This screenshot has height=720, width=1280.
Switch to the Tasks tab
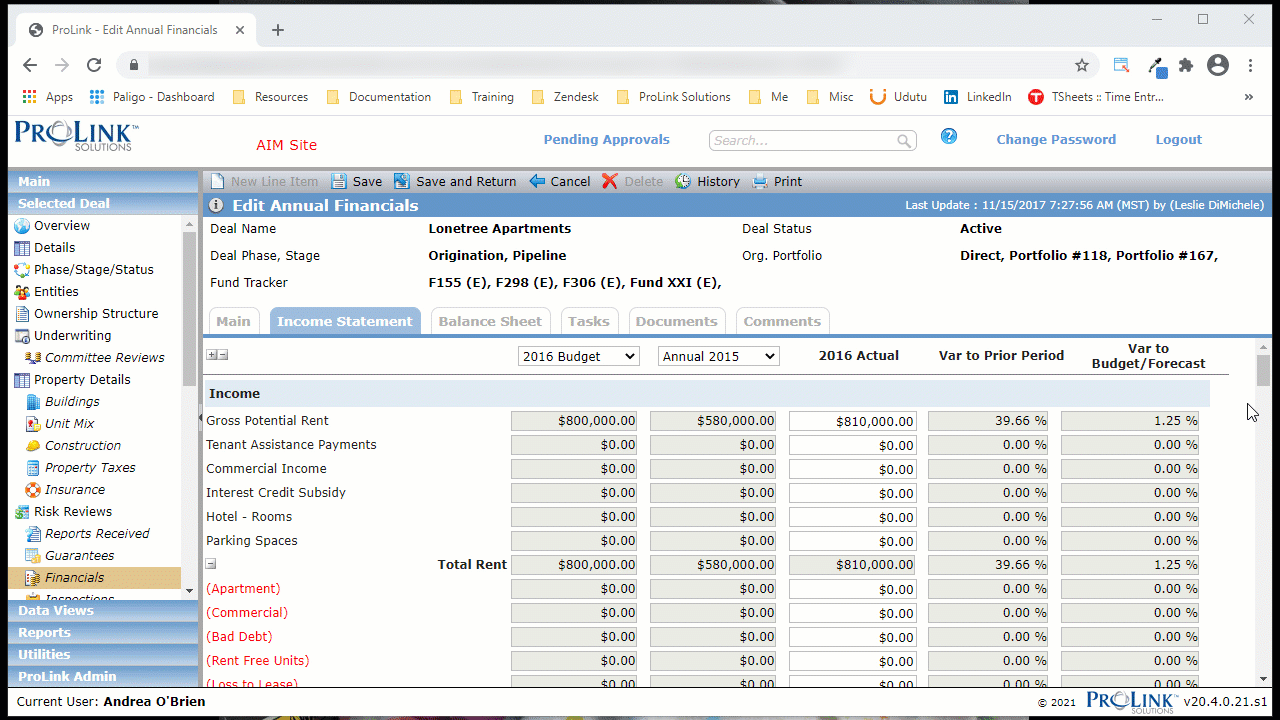point(589,321)
